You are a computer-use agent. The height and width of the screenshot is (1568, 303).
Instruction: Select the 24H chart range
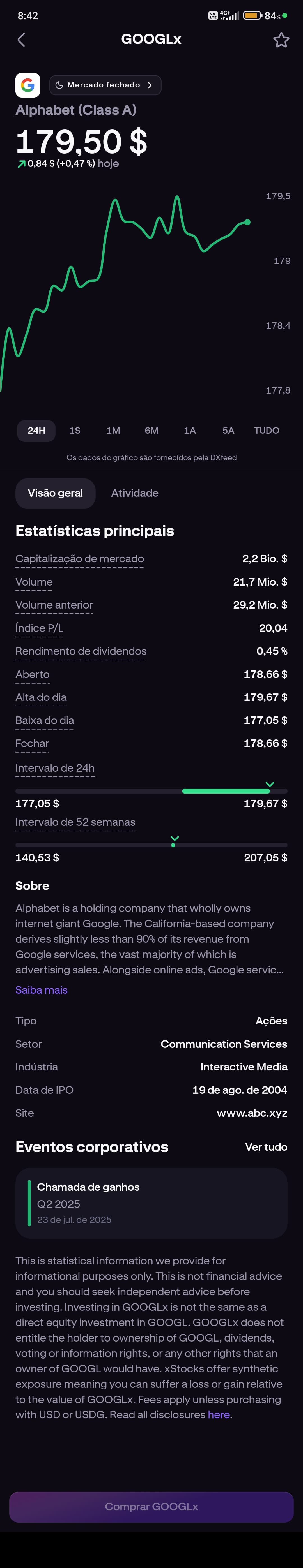[x=36, y=430]
